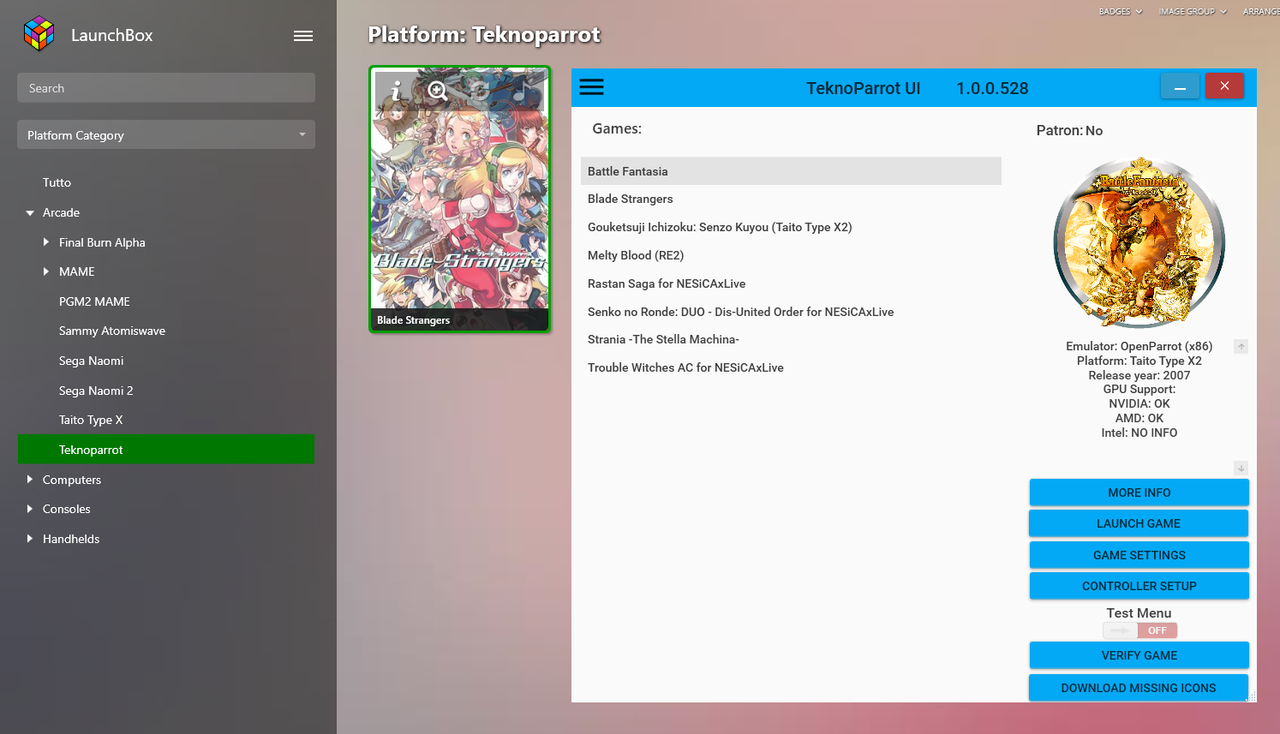Collapse the Arcade tree category
This screenshot has height=734, width=1280.
[x=30, y=213]
